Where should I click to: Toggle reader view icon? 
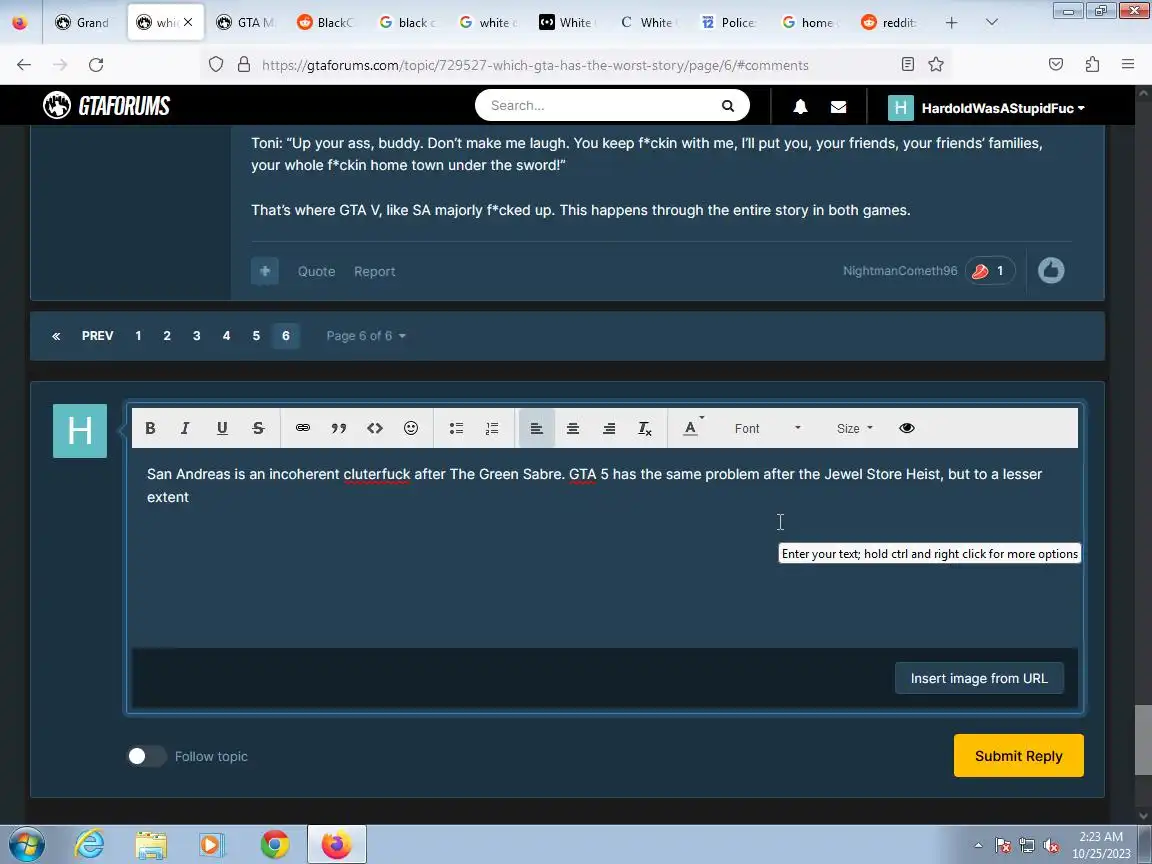(x=908, y=65)
